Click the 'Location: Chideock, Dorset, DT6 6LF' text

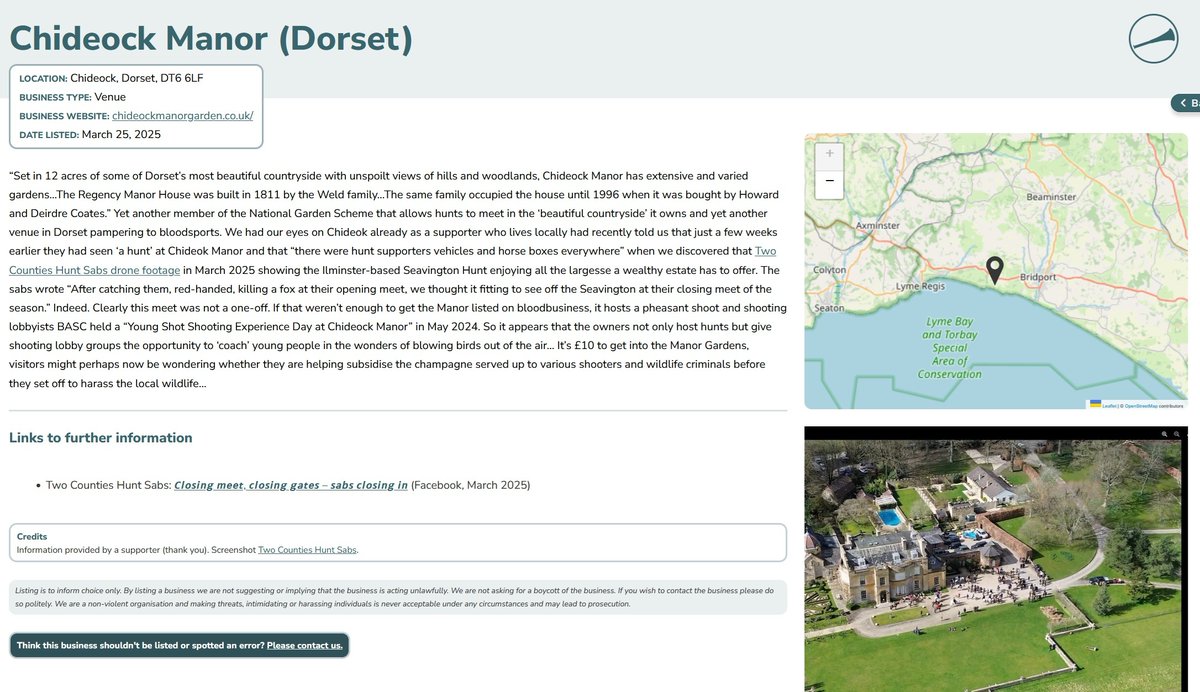[x=111, y=78]
